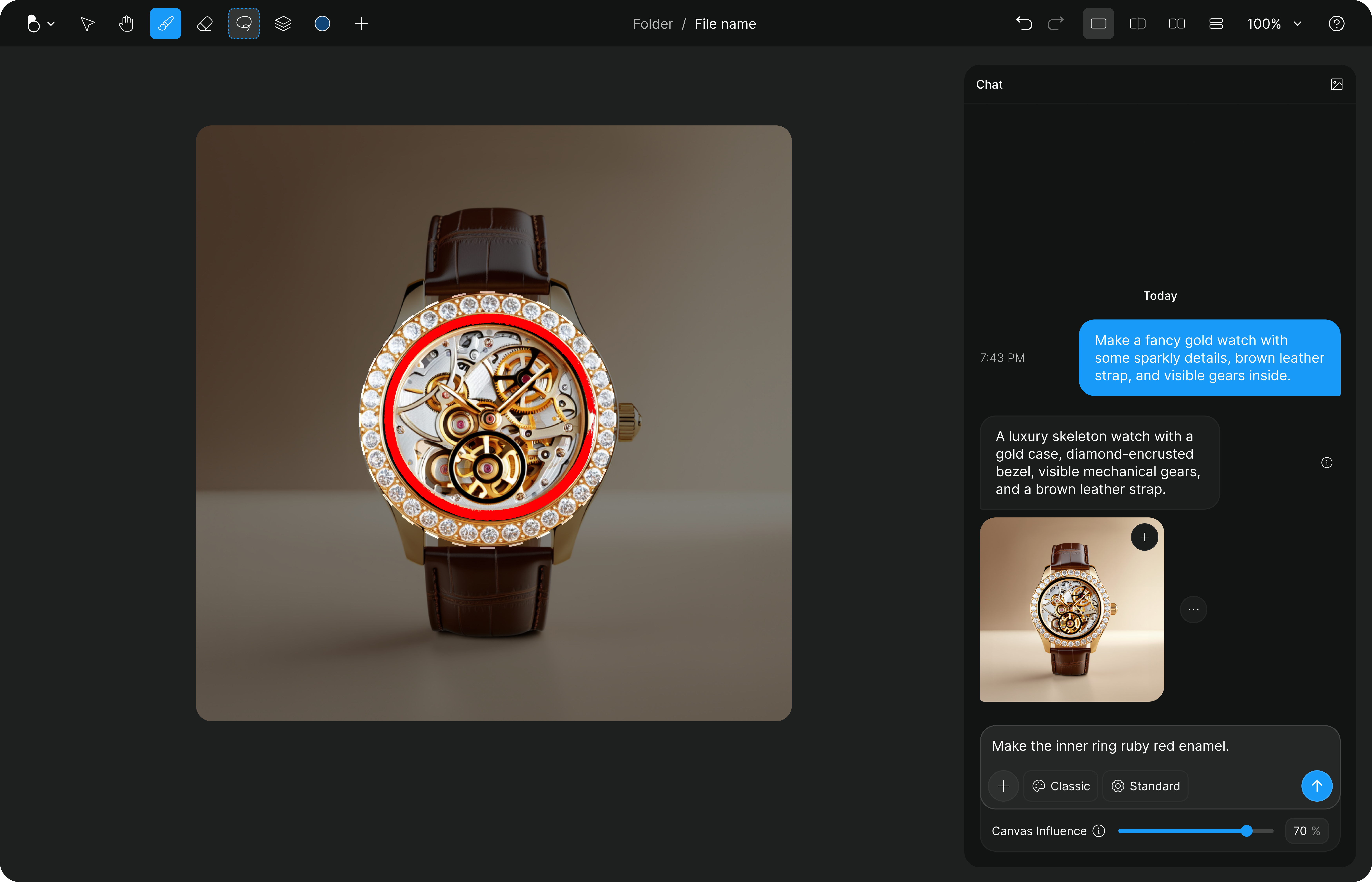Show Canvas Influence info tooltip

coord(1098,831)
